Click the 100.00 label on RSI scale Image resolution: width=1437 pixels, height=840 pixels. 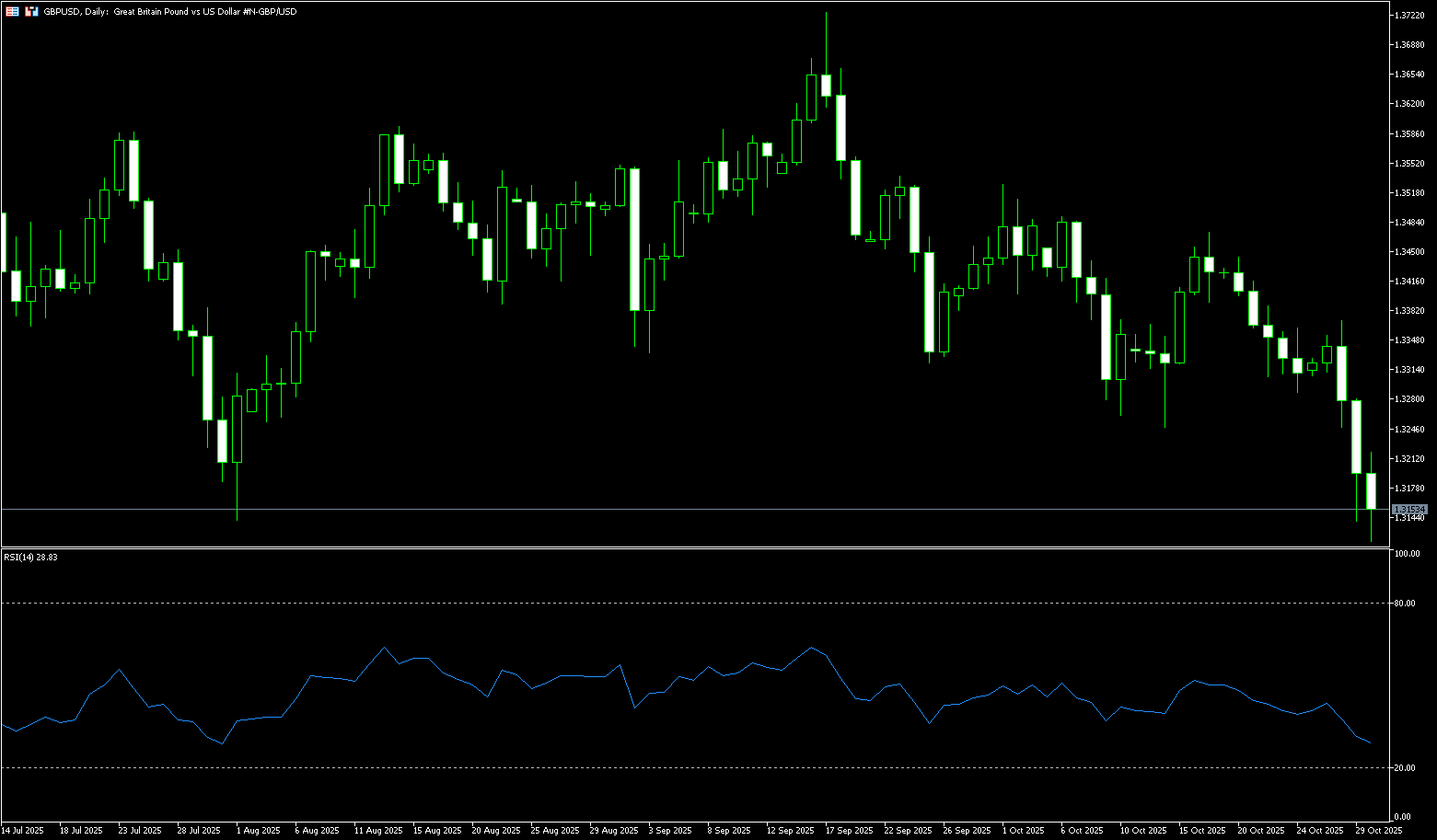point(1408,554)
